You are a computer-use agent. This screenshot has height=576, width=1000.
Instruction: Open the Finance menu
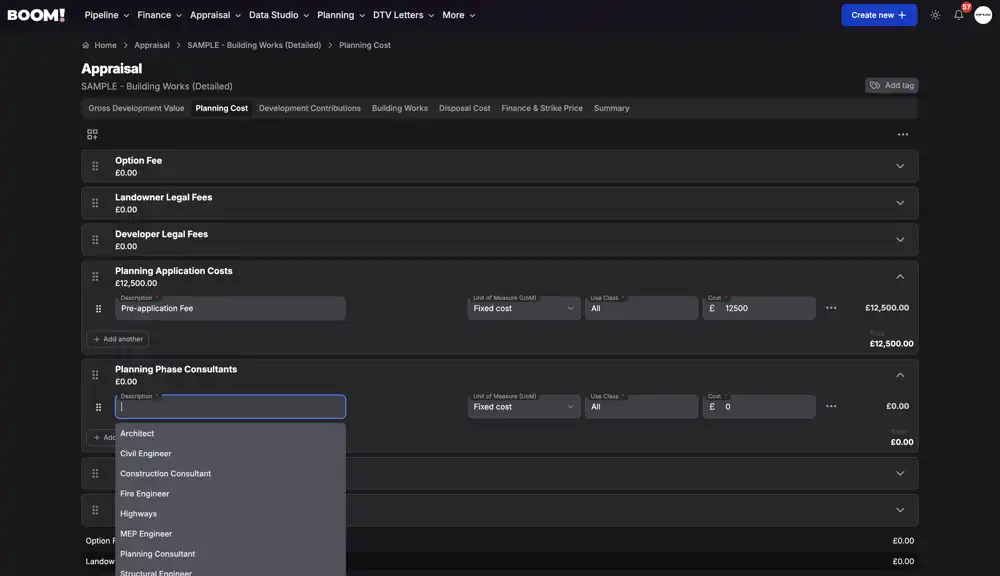159,15
